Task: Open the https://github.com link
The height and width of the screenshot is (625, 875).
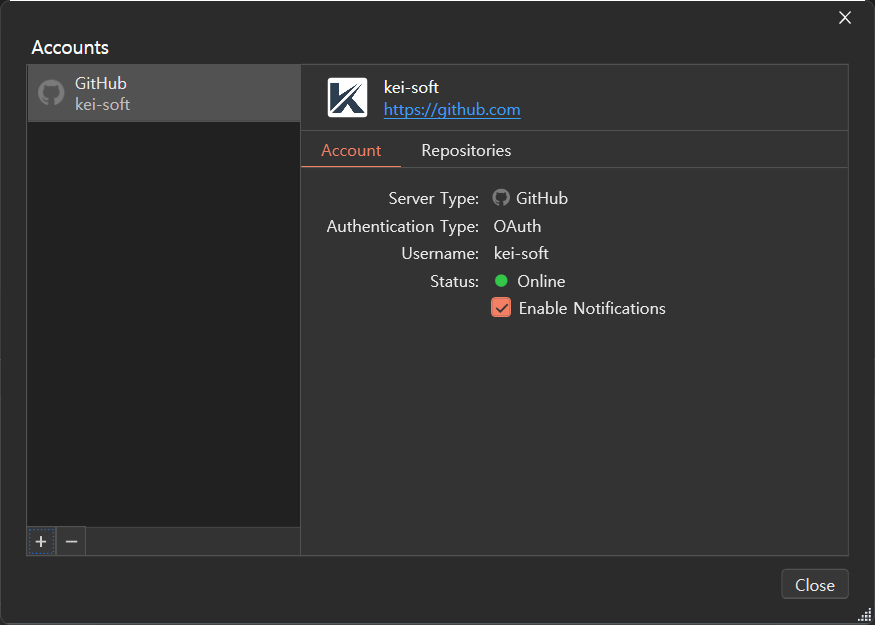Action: click(x=452, y=110)
